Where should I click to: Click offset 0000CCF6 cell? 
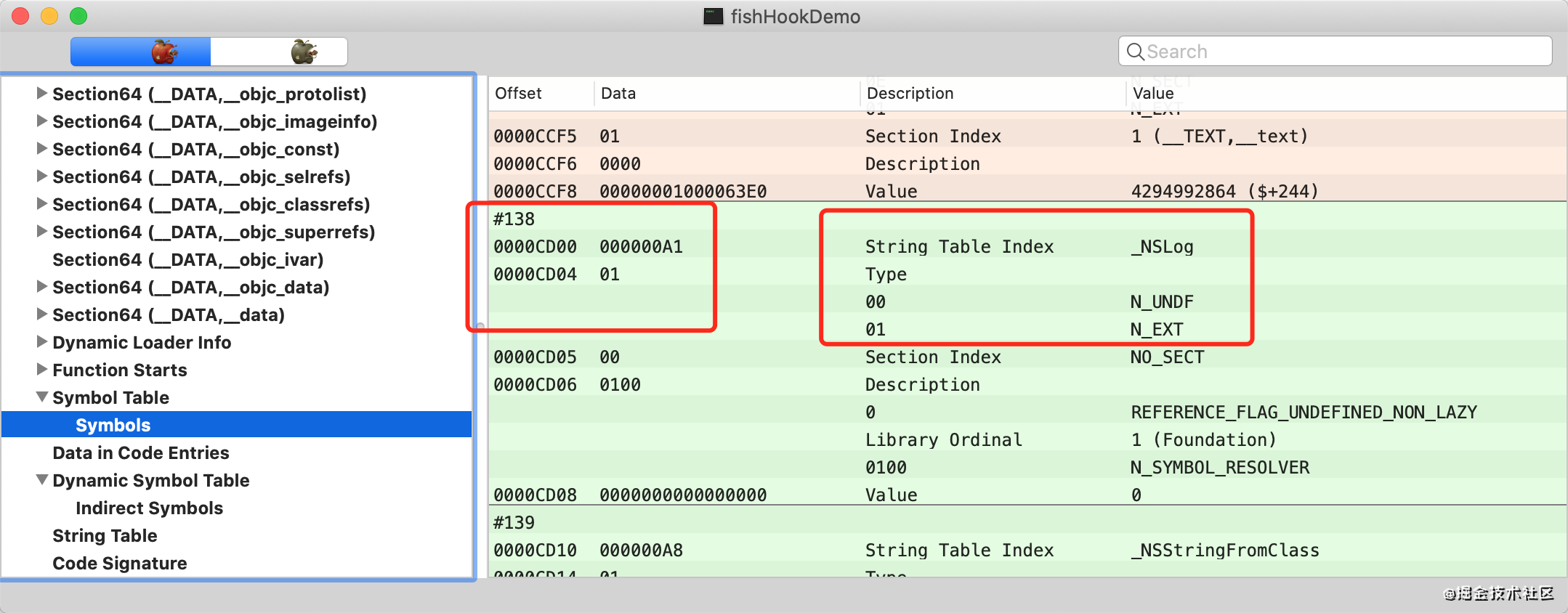click(x=536, y=164)
